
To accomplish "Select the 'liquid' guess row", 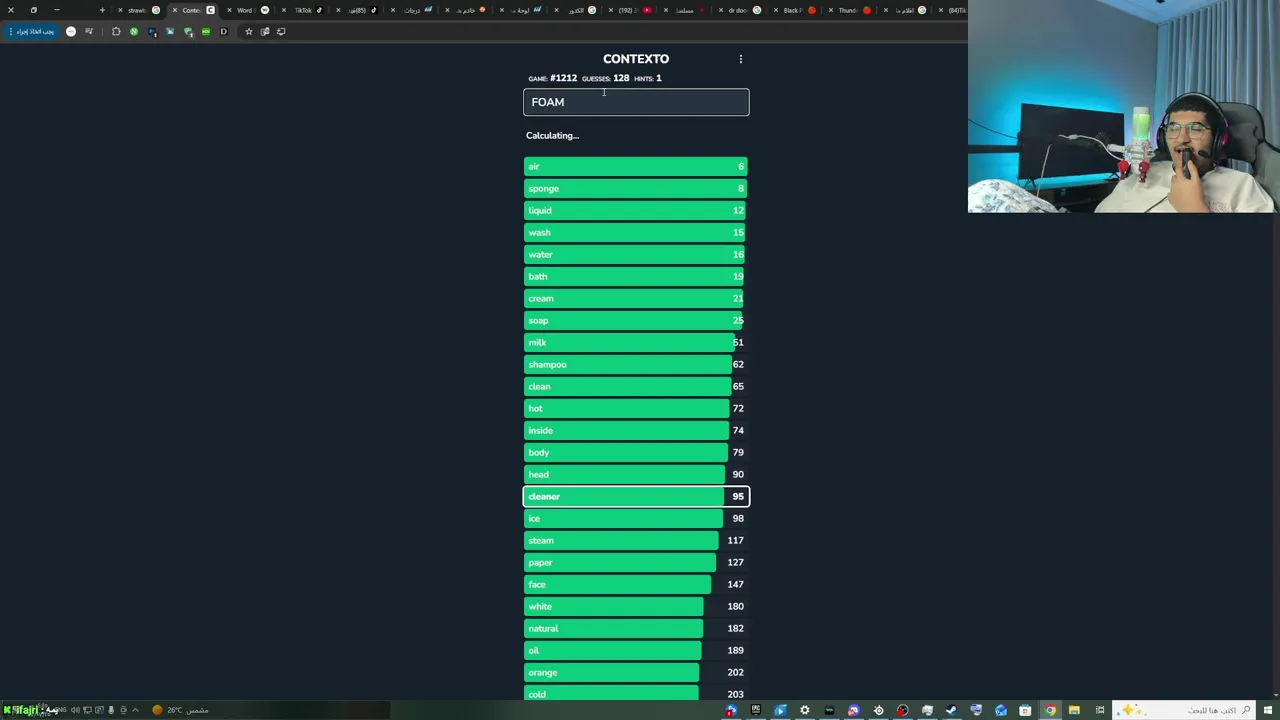I will (x=636, y=210).
